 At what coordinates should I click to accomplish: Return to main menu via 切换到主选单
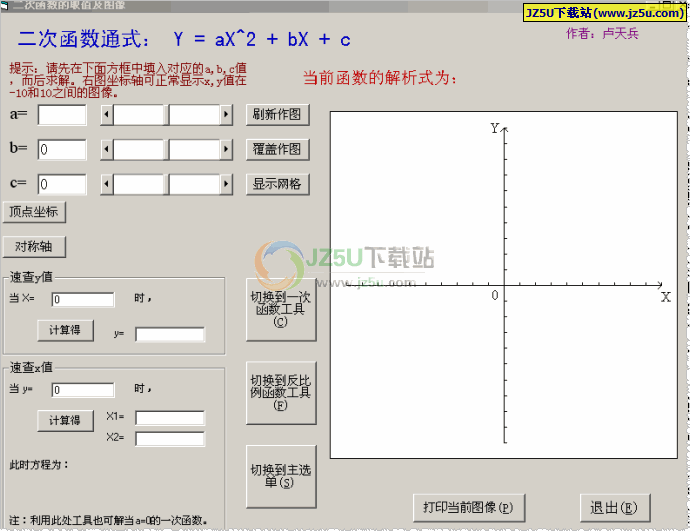click(x=280, y=477)
